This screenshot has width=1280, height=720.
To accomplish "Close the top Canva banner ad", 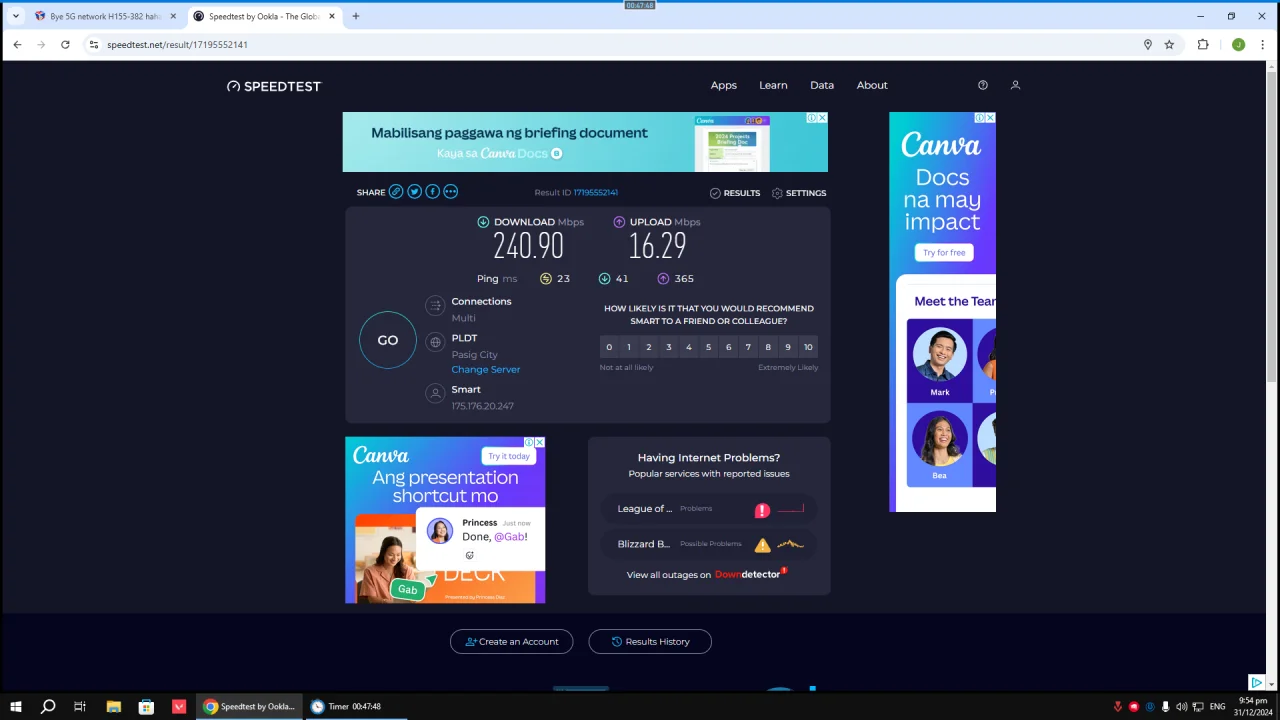I will (822, 118).
